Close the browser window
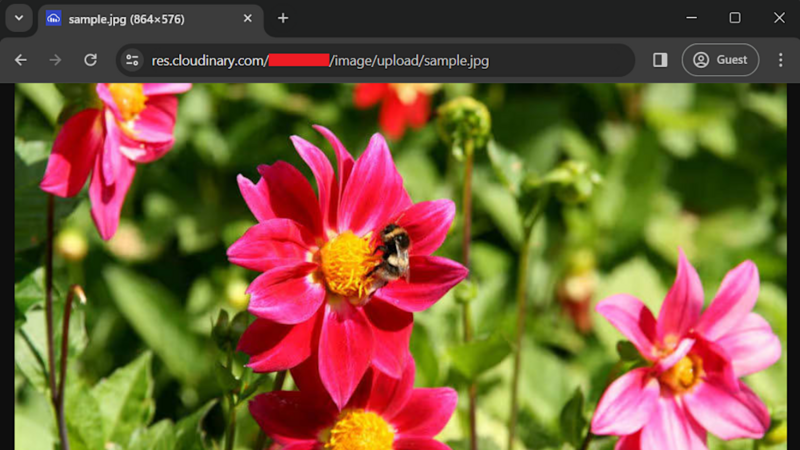The width and height of the screenshot is (800, 450). pos(779,18)
